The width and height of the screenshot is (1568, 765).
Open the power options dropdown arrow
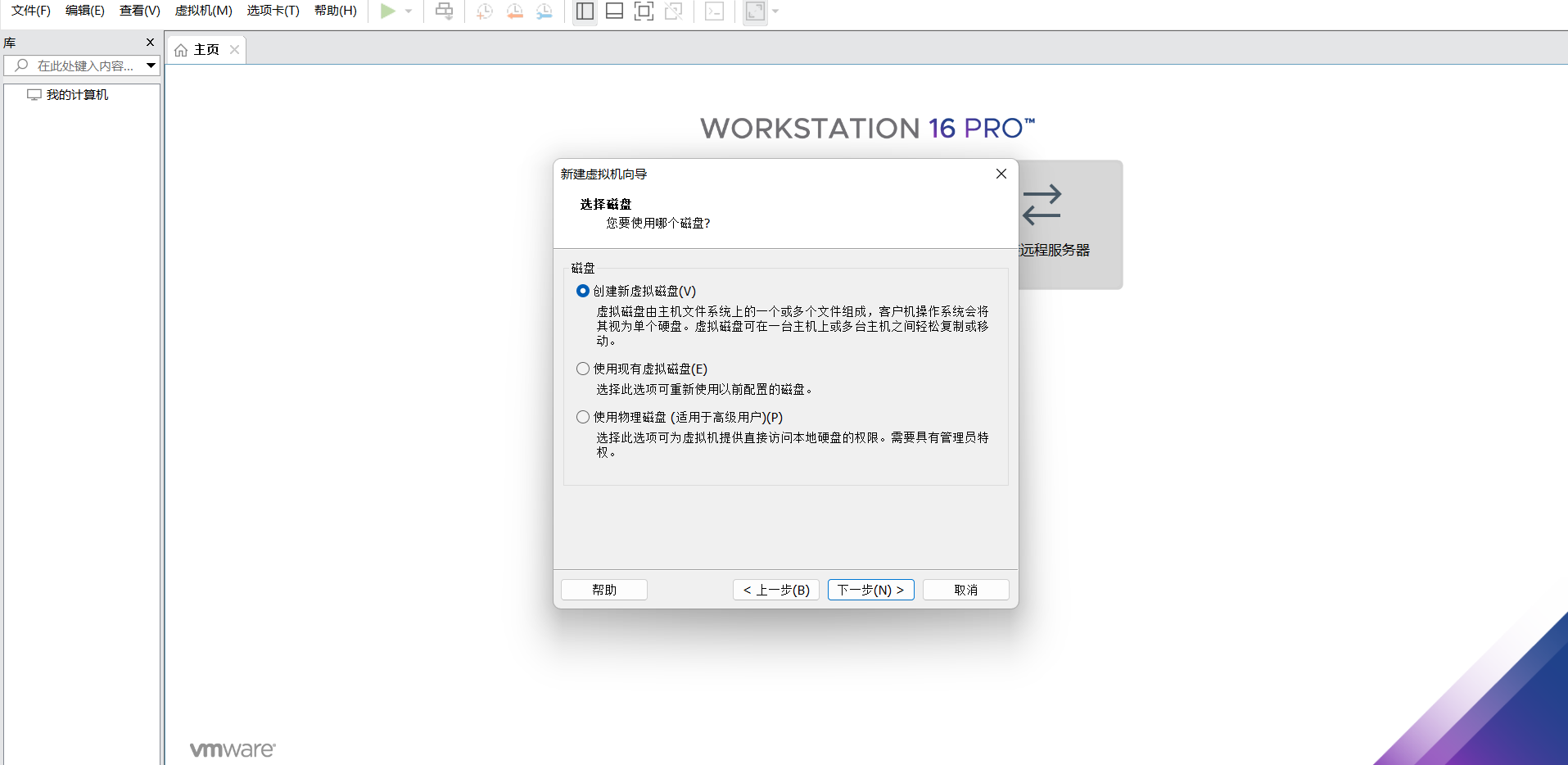pyautogui.click(x=409, y=11)
